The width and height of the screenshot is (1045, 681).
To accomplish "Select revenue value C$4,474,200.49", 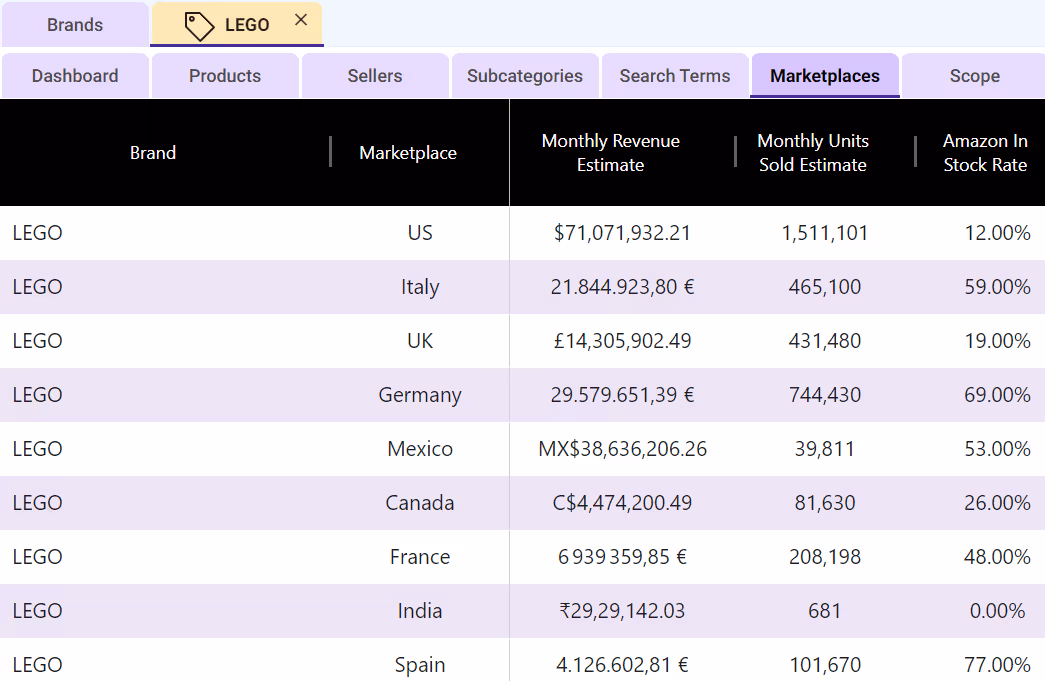I will 622,502.
